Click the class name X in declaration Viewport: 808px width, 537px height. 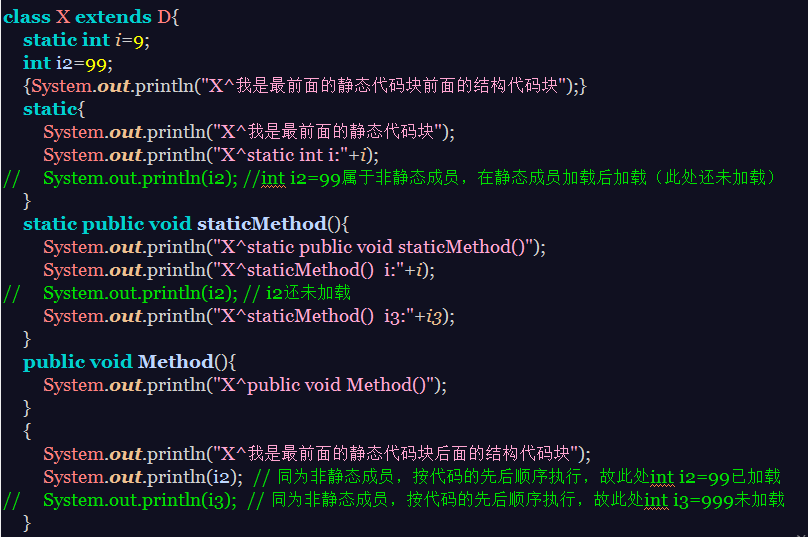(63, 18)
